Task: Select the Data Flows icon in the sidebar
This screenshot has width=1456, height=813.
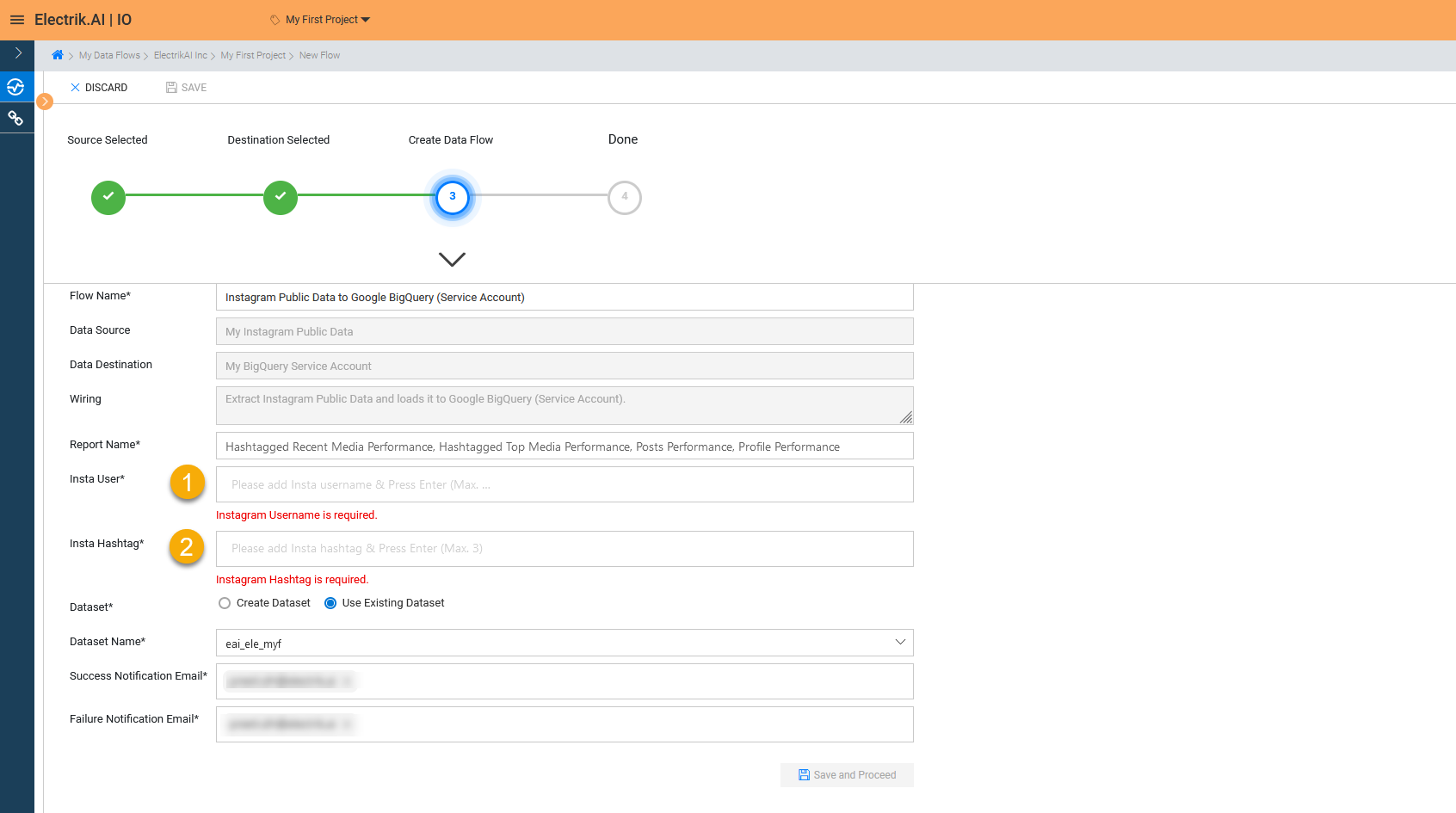Action: pyautogui.click(x=16, y=86)
